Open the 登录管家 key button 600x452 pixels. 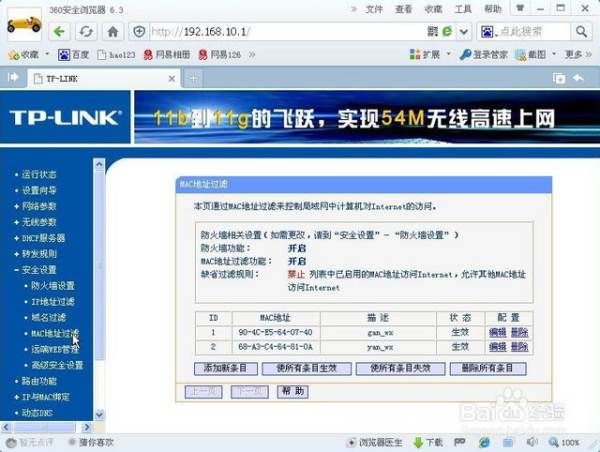point(483,55)
